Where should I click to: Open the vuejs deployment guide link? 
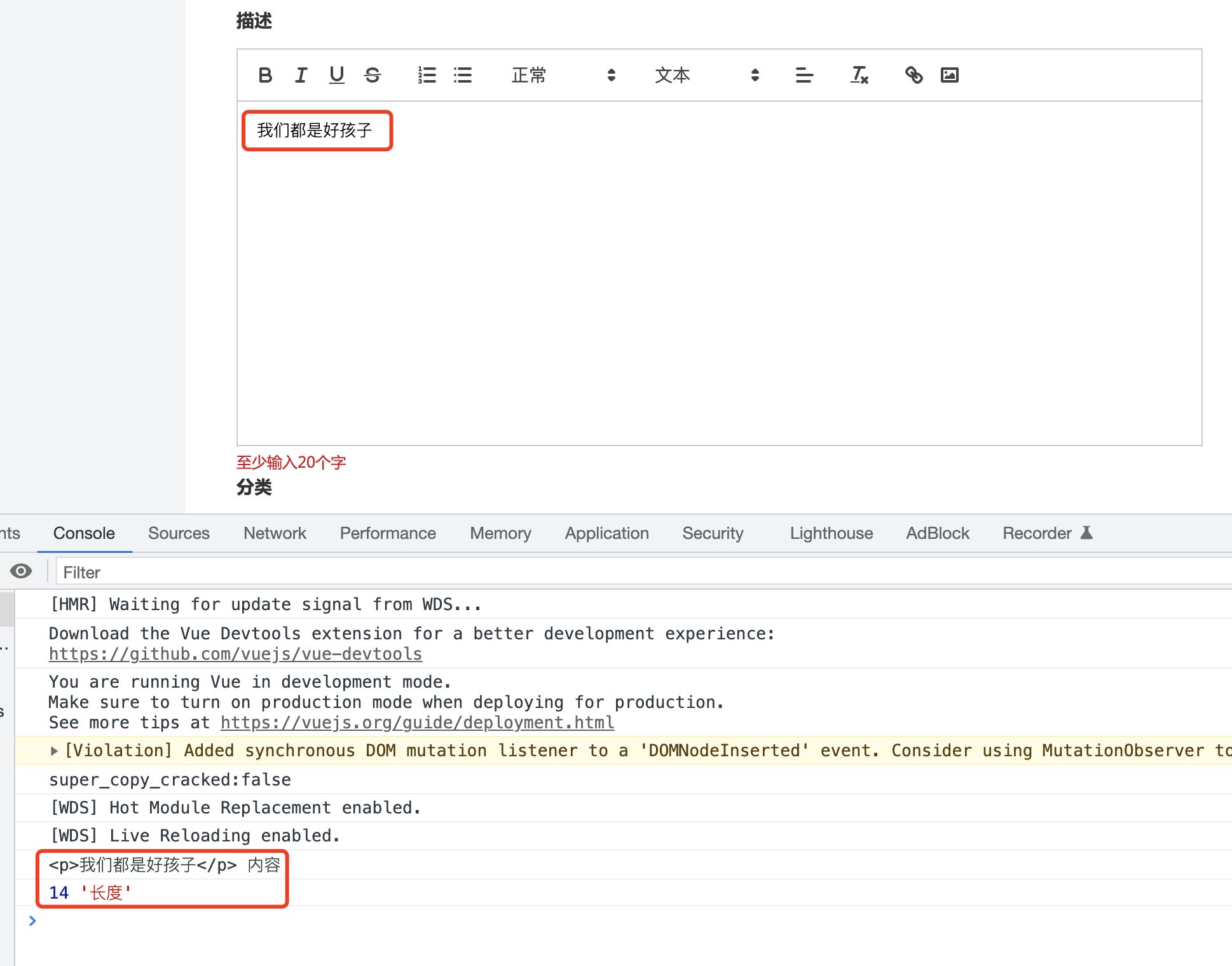(417, 723)
